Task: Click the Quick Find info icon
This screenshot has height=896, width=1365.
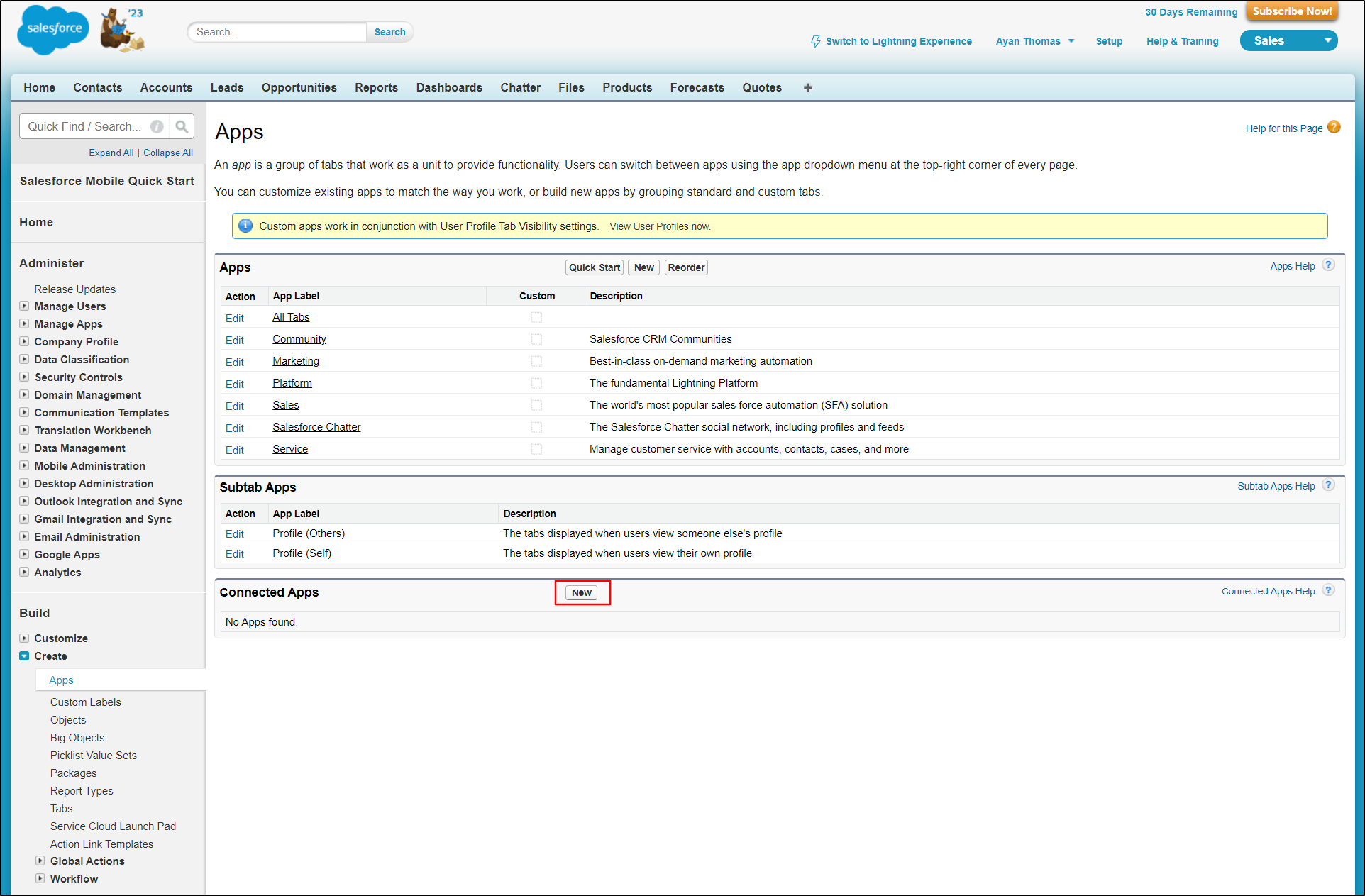Action: (157, 126)
